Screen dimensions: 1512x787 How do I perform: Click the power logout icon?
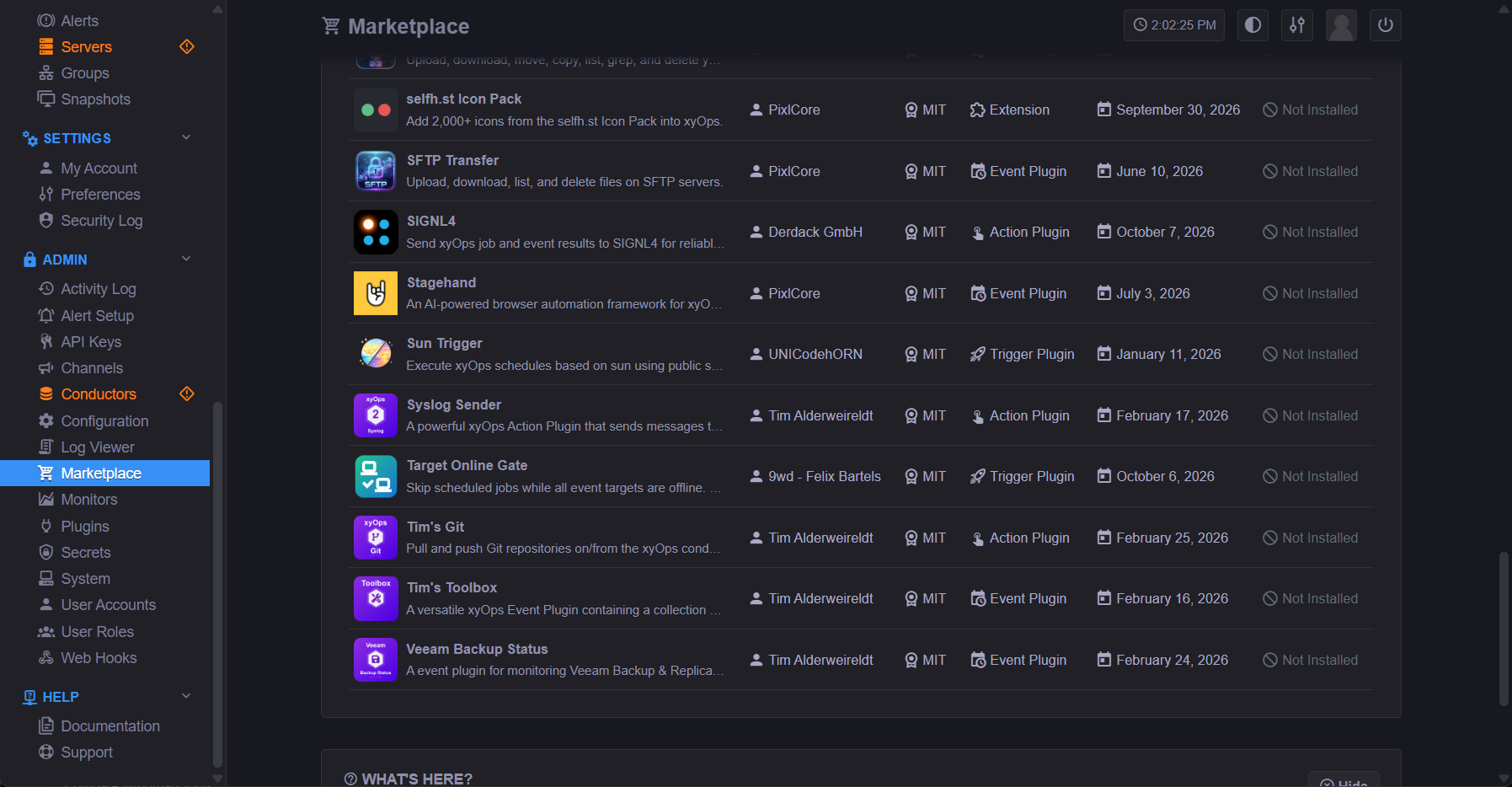pyautogui.click(x=1386, y=25)
